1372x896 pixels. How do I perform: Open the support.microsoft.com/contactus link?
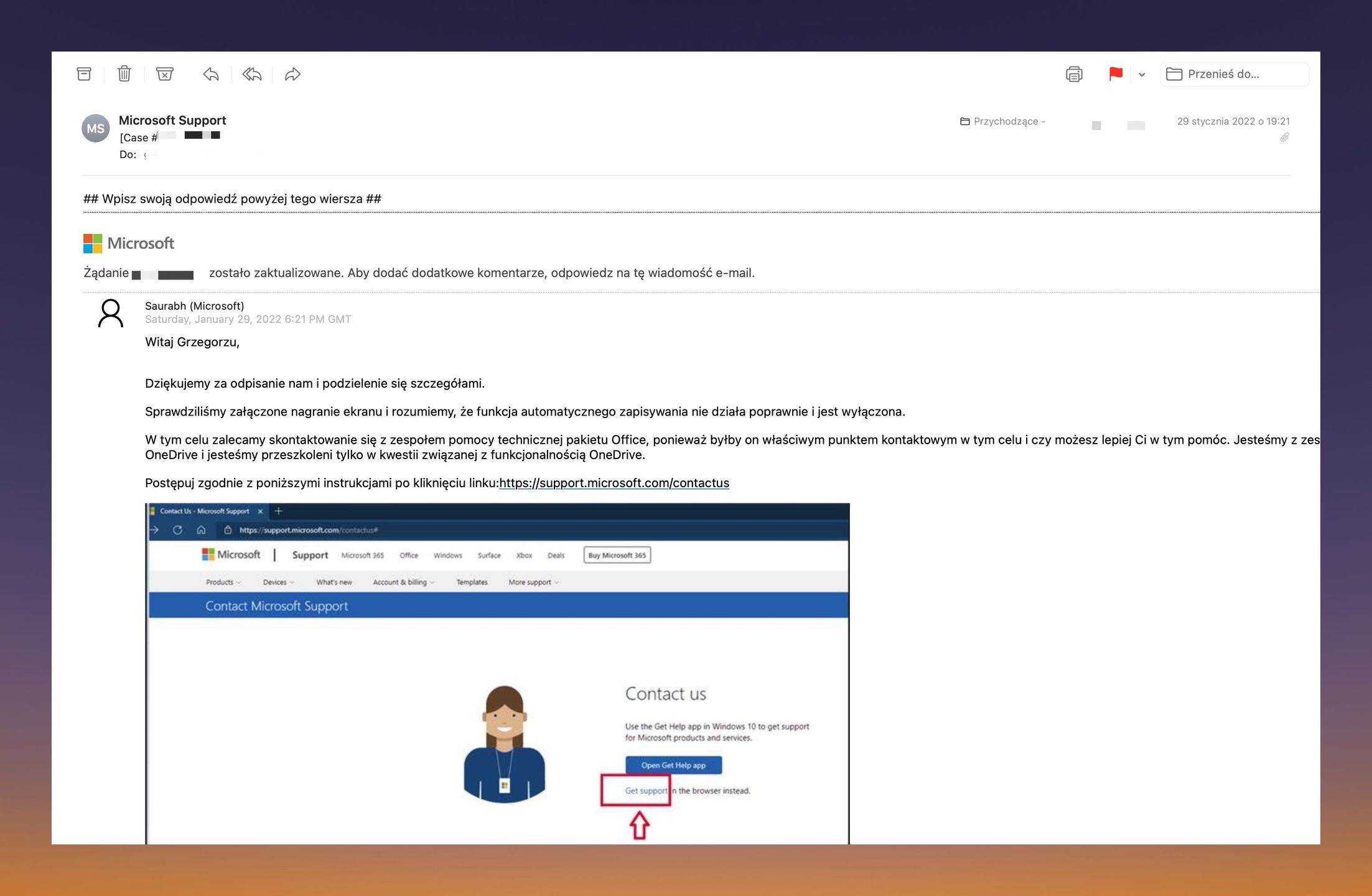614,483
